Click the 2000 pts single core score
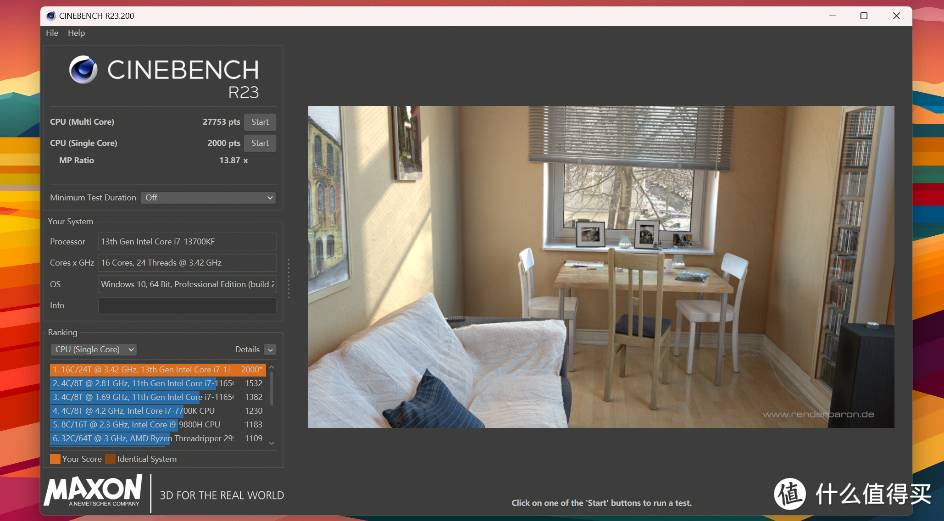Image resolution: width=944 pixels, height=521 pixels. [223, 143]
